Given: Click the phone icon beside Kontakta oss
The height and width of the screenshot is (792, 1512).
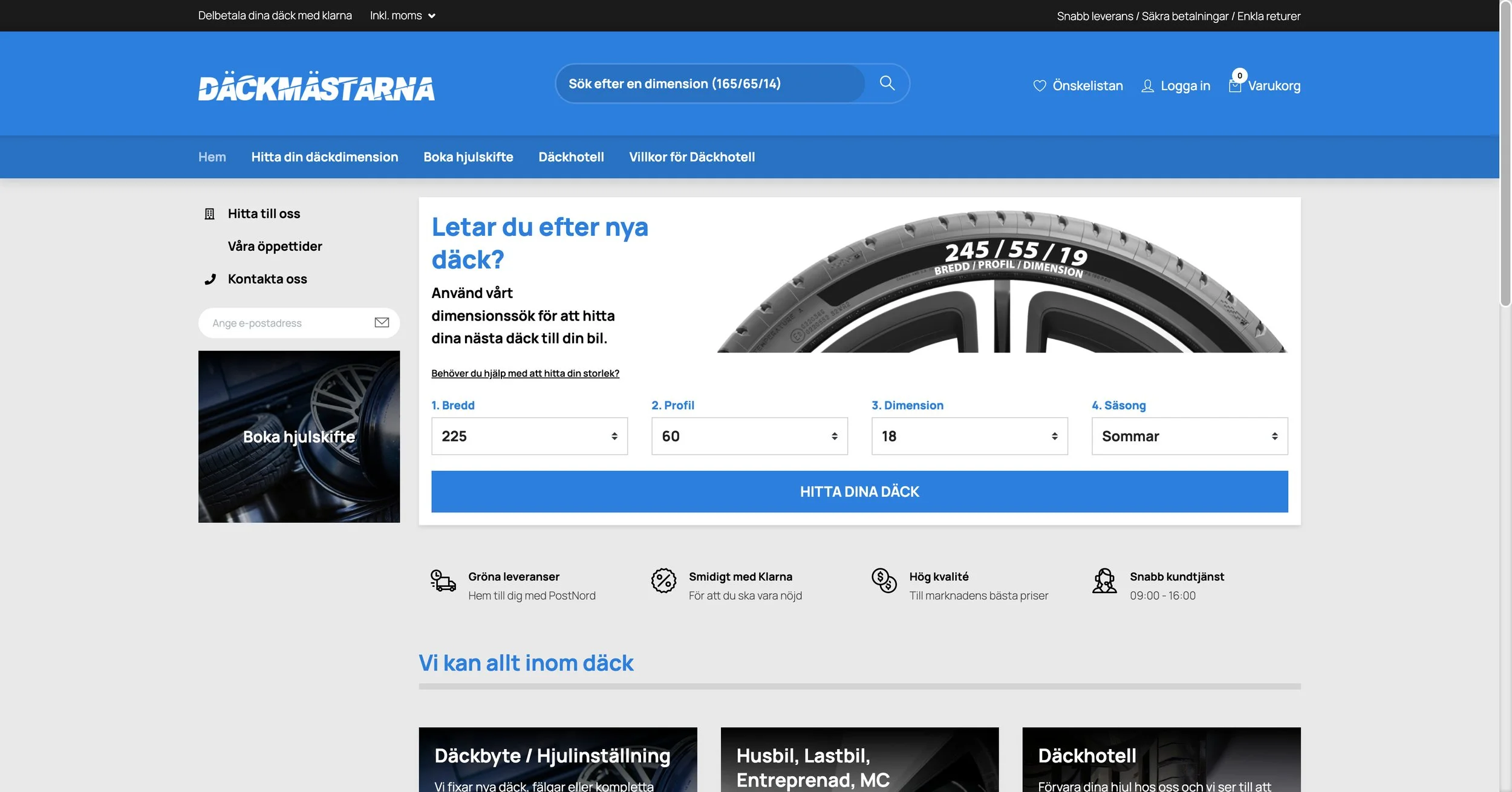Looking at the screenshot, I should click(210, 279).
